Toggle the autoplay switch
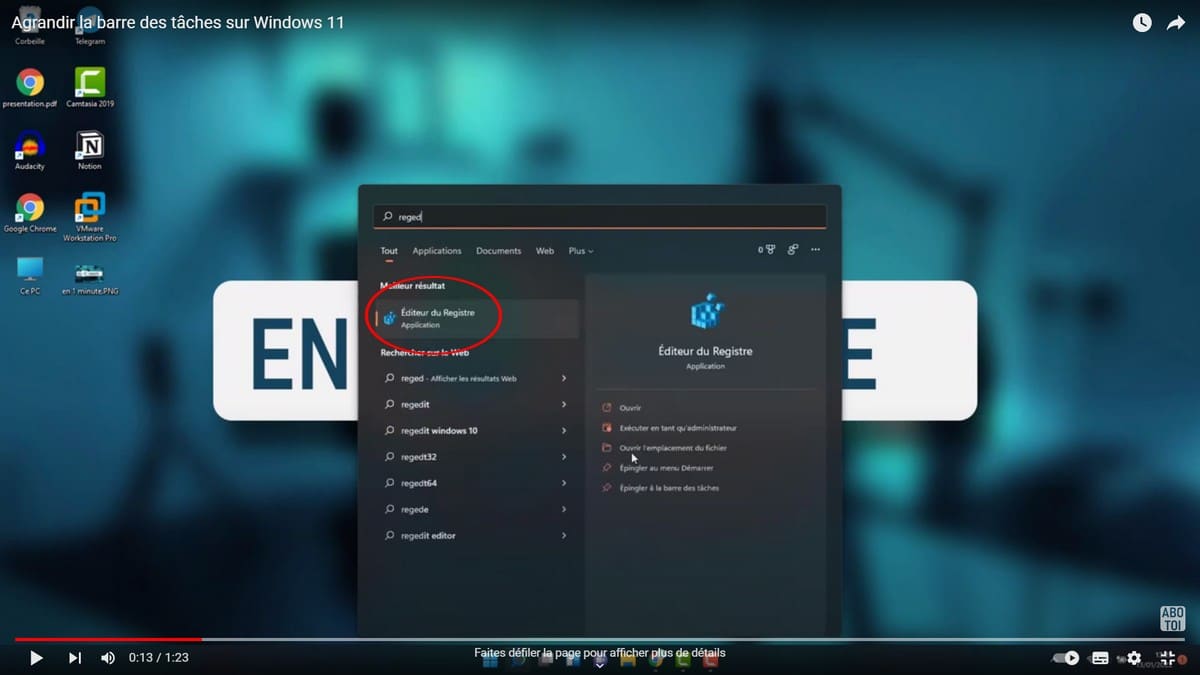1200x675 pixels. (1067, 658)
